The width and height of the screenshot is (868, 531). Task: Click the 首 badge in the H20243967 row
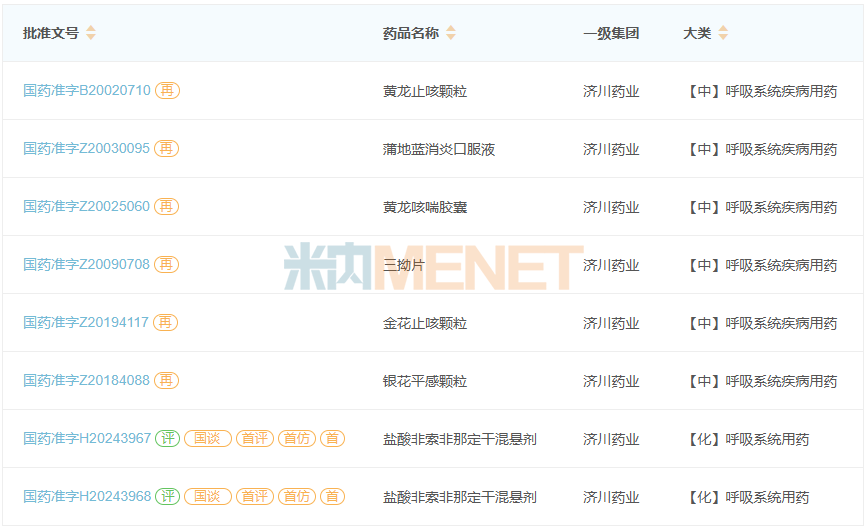point(332,439)
